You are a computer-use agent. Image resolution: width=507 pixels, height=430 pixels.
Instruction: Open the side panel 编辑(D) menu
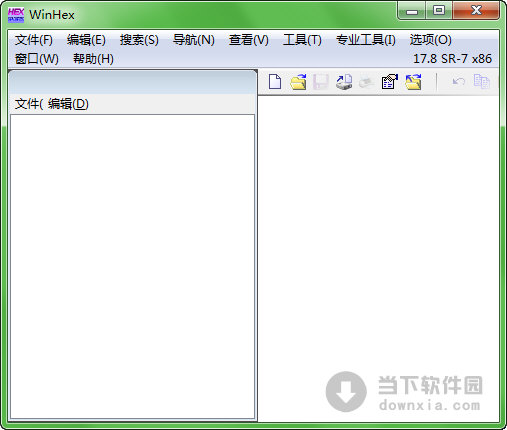point(68,104)
